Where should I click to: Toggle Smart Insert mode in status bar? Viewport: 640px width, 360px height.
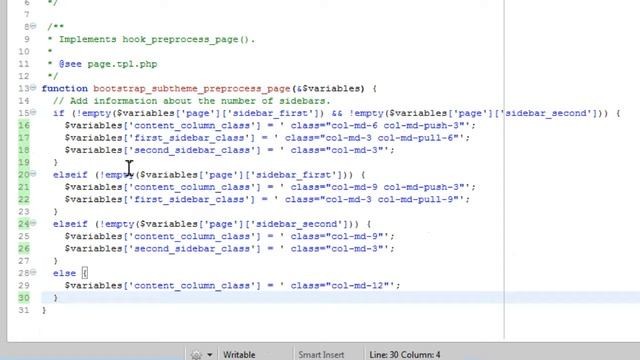[x=321, y=355]
